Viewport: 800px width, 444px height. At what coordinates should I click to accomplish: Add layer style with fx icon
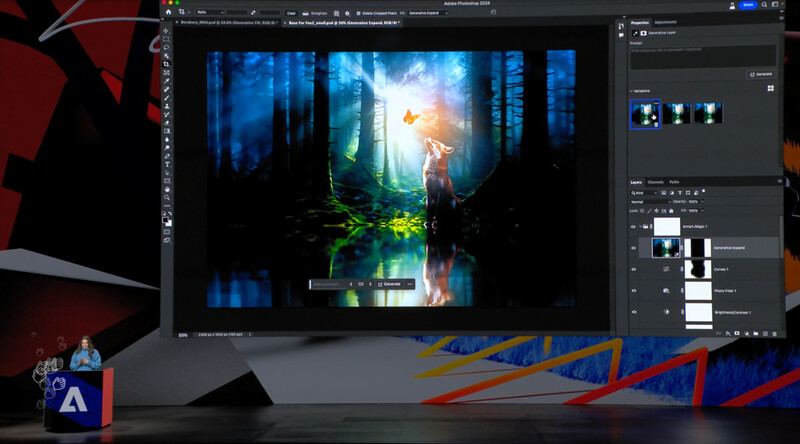tap(728, 333)
